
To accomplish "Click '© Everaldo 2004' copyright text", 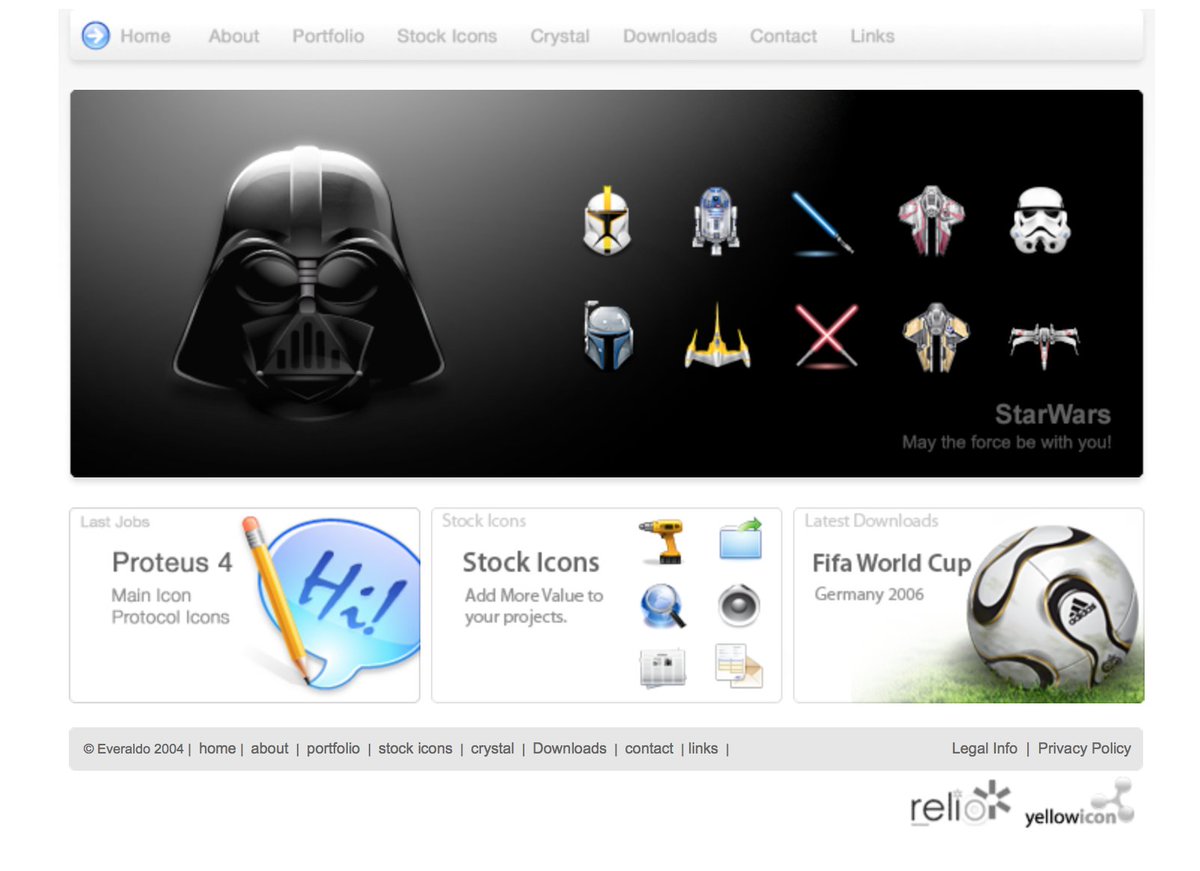I will [x=133, y=749].
